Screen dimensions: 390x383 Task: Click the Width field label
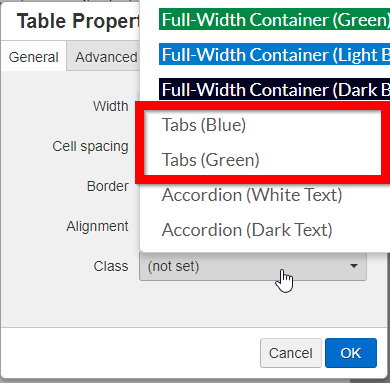pyautogui.click(x=110, y=106)
